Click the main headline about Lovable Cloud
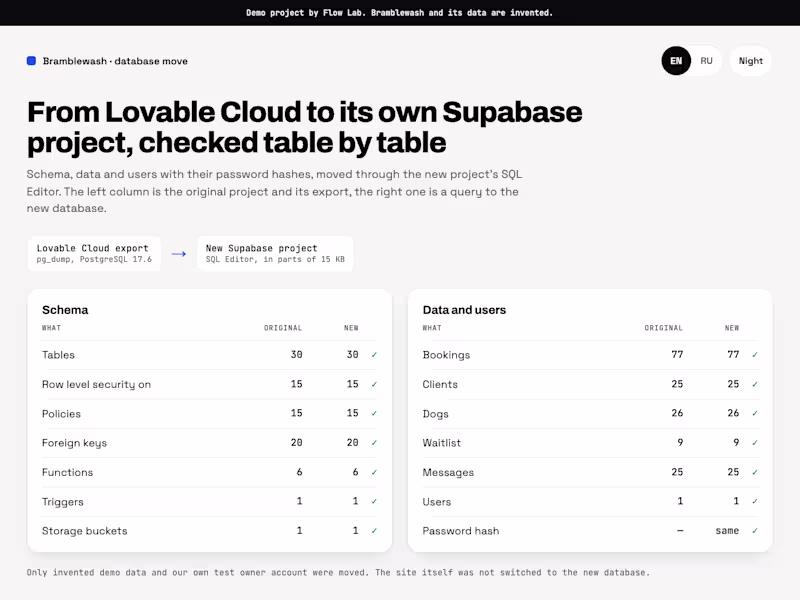Viewport: 800px width, 600px height. pyautogui.click(x=305, y=127)
